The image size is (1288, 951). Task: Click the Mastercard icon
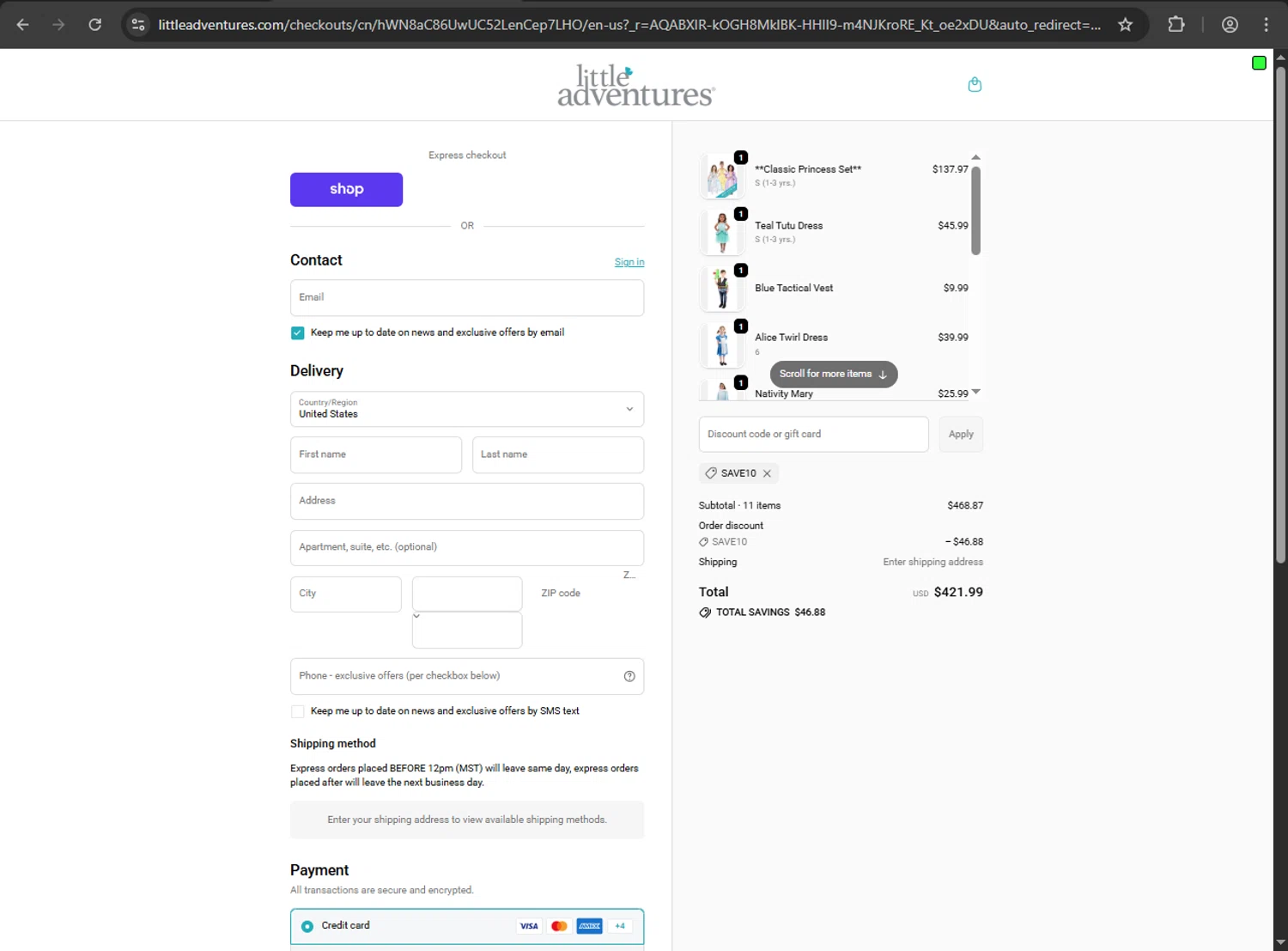pos(559,926)
